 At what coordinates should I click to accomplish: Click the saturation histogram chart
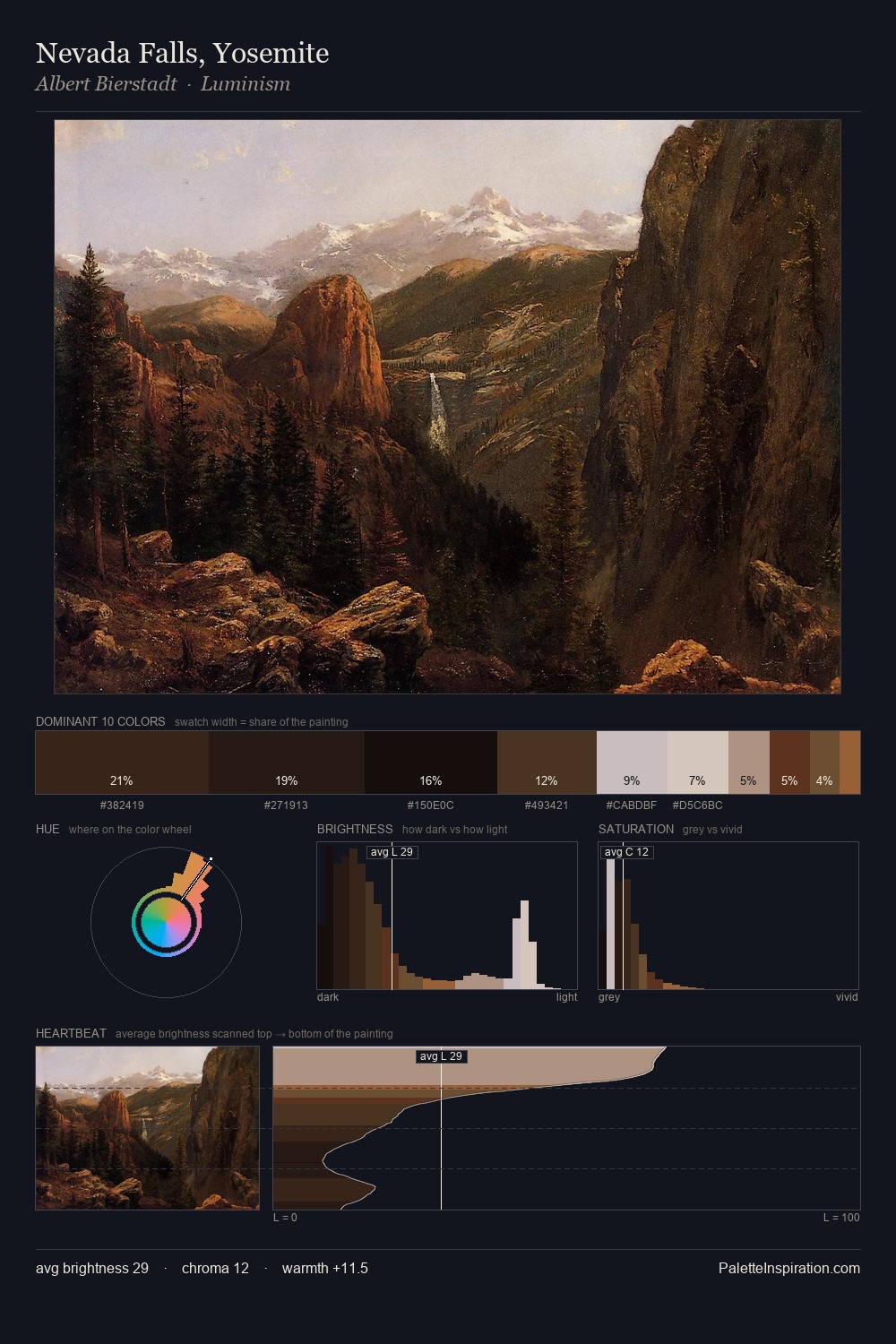(x=728, y=916)
